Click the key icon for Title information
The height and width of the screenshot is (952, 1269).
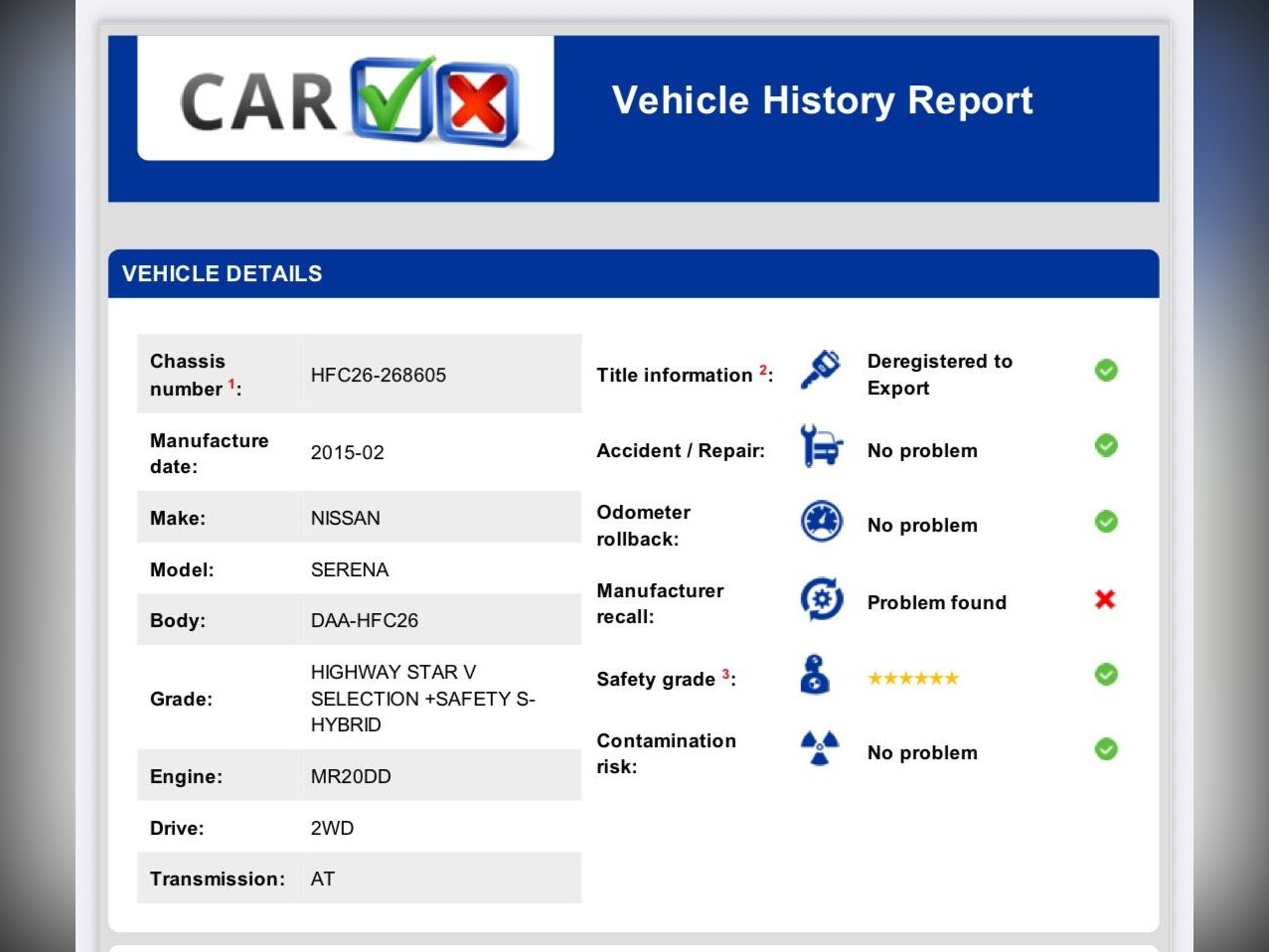coord(821,372)
